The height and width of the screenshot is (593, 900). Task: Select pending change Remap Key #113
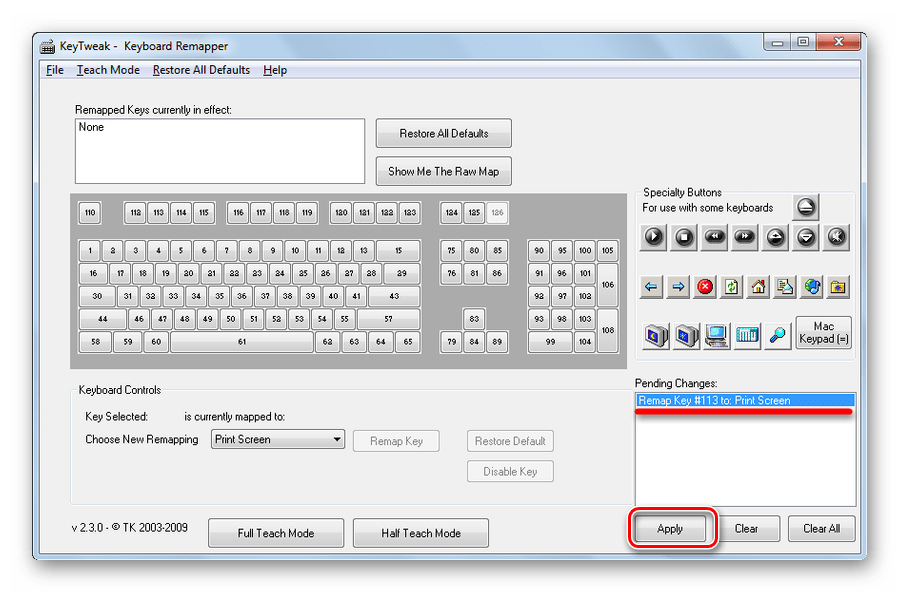(714, 401)
